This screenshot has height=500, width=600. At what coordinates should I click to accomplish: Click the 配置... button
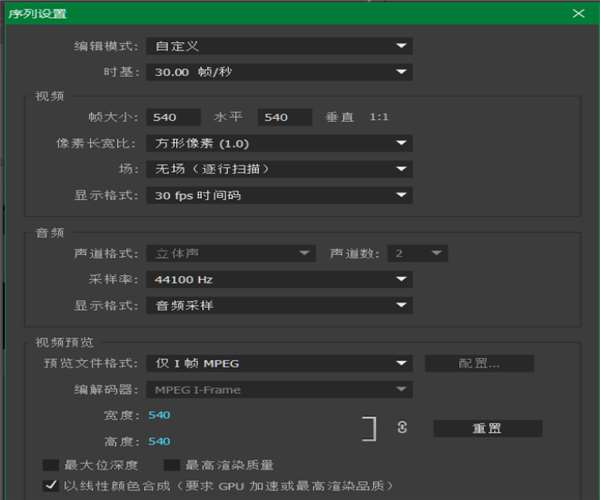(x=479, y=363)
